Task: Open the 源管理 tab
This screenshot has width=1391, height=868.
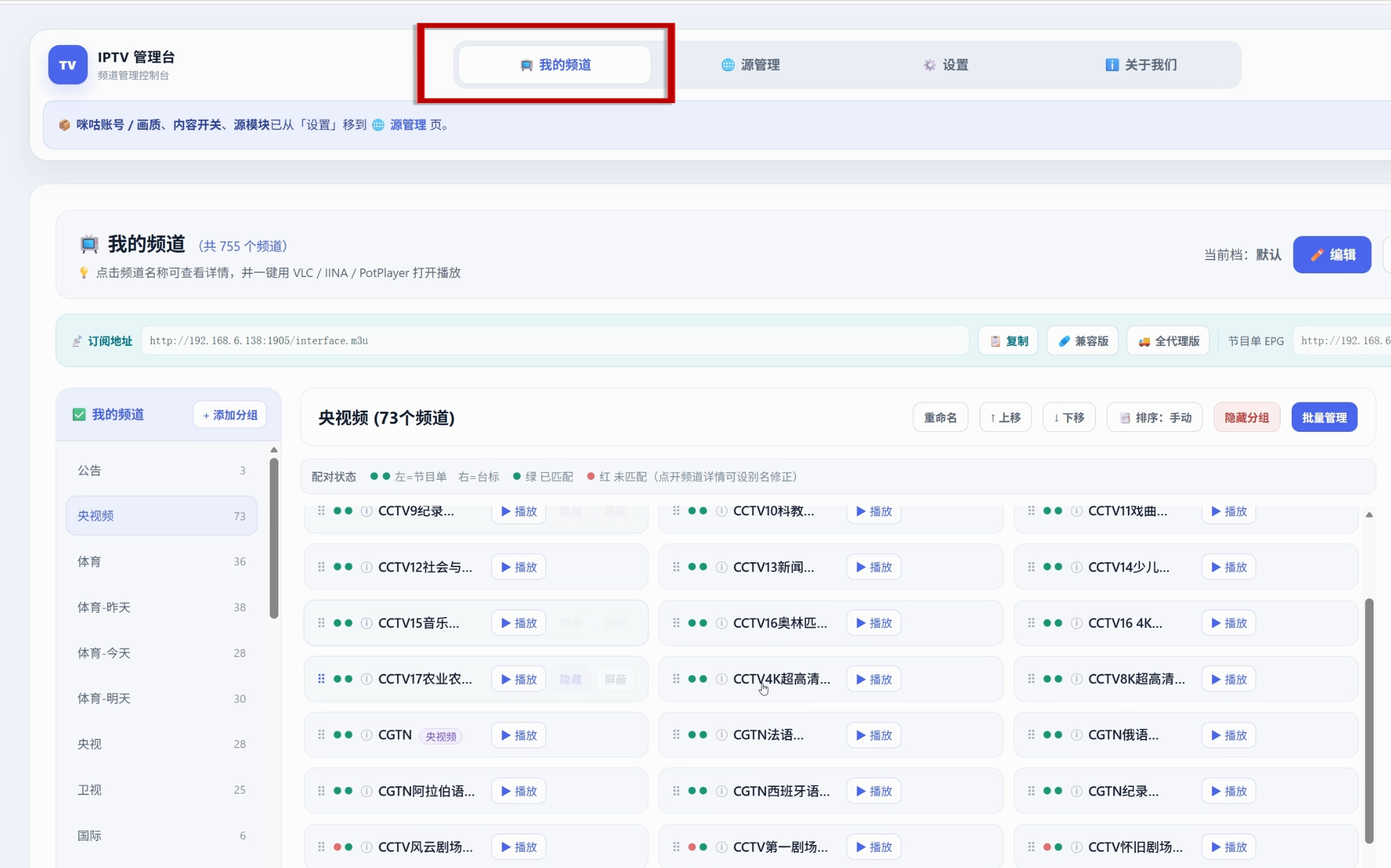Action: pyautogui.click(x=750, y=65)
